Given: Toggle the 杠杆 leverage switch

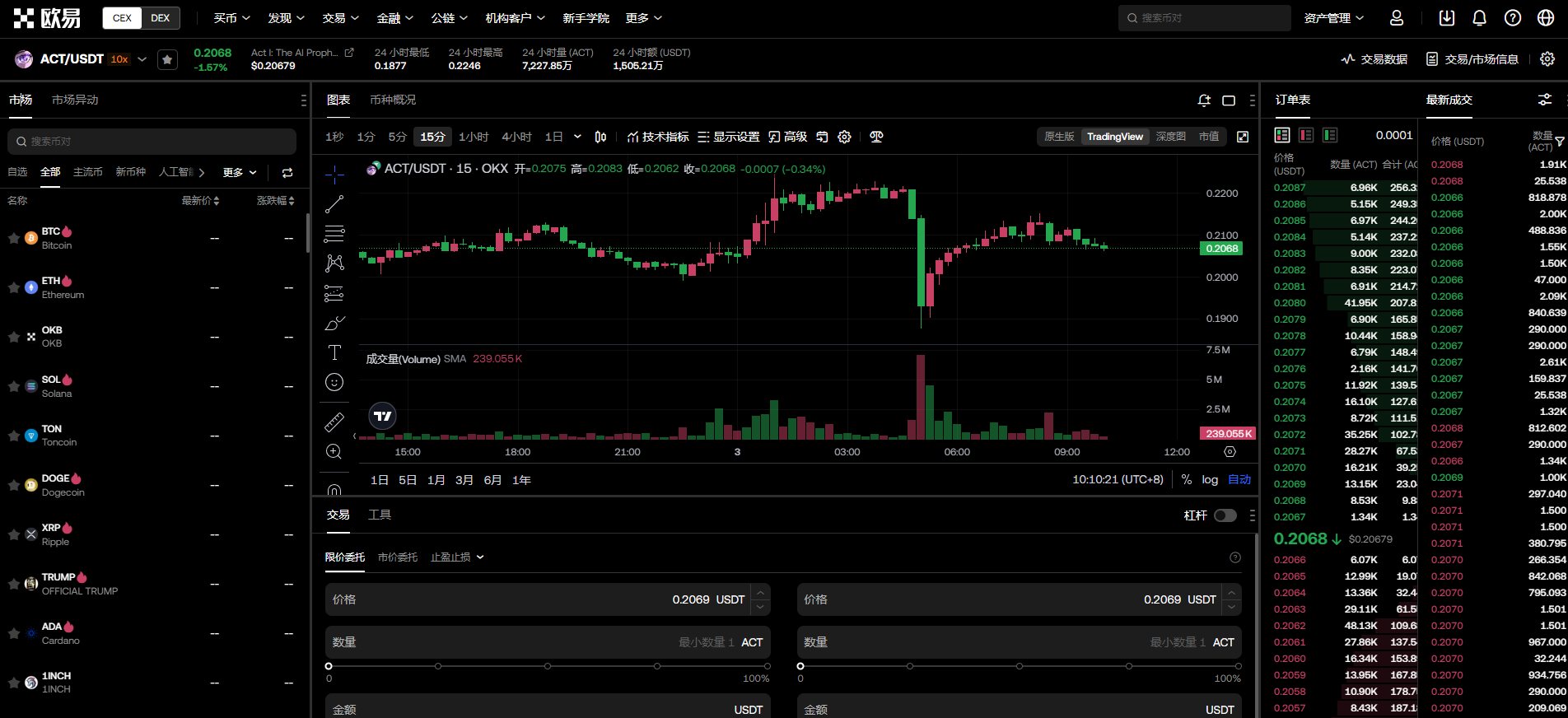Looking at the screenshot, I should click(1225, 515).
